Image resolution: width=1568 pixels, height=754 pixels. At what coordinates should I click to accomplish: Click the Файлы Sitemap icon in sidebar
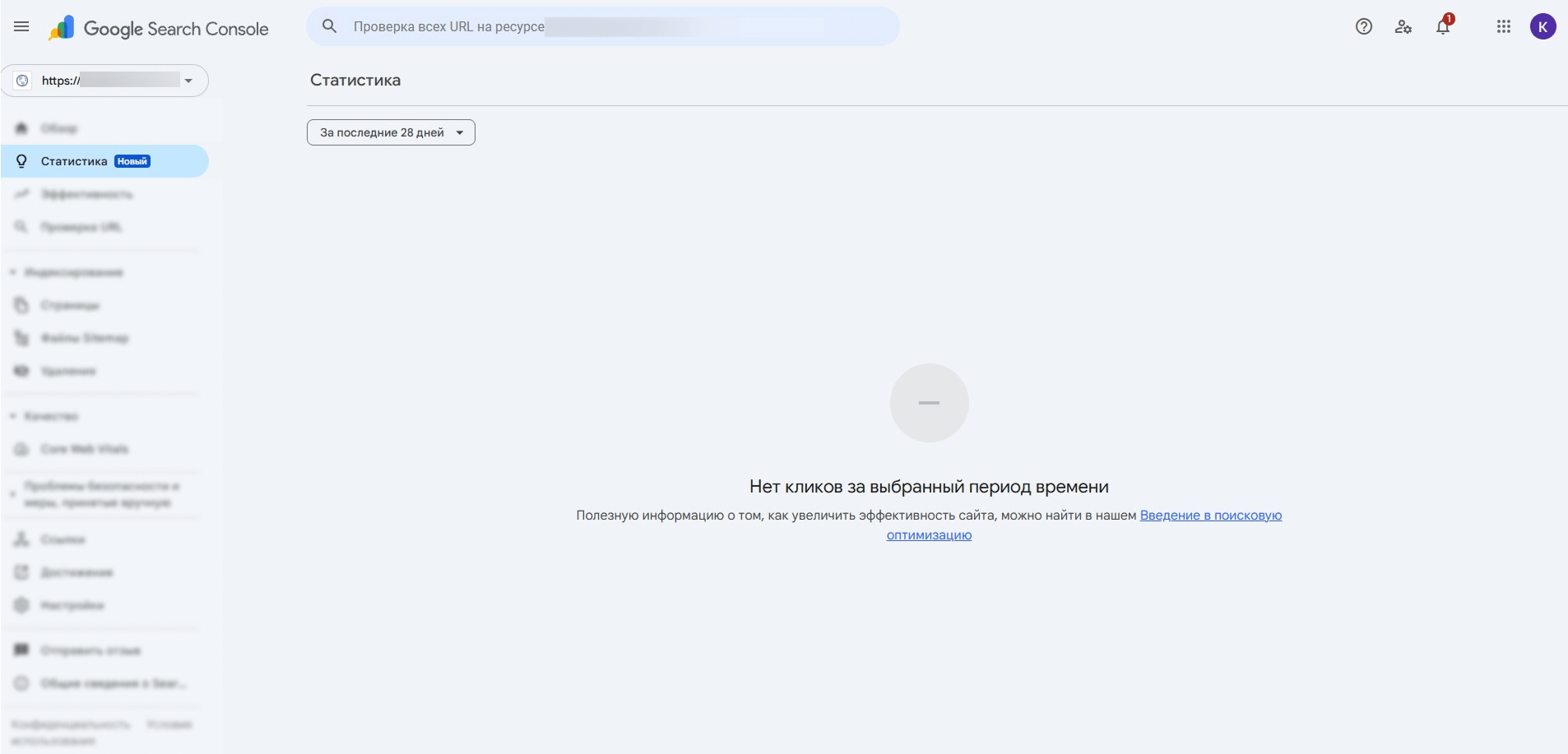pos(21,338)
